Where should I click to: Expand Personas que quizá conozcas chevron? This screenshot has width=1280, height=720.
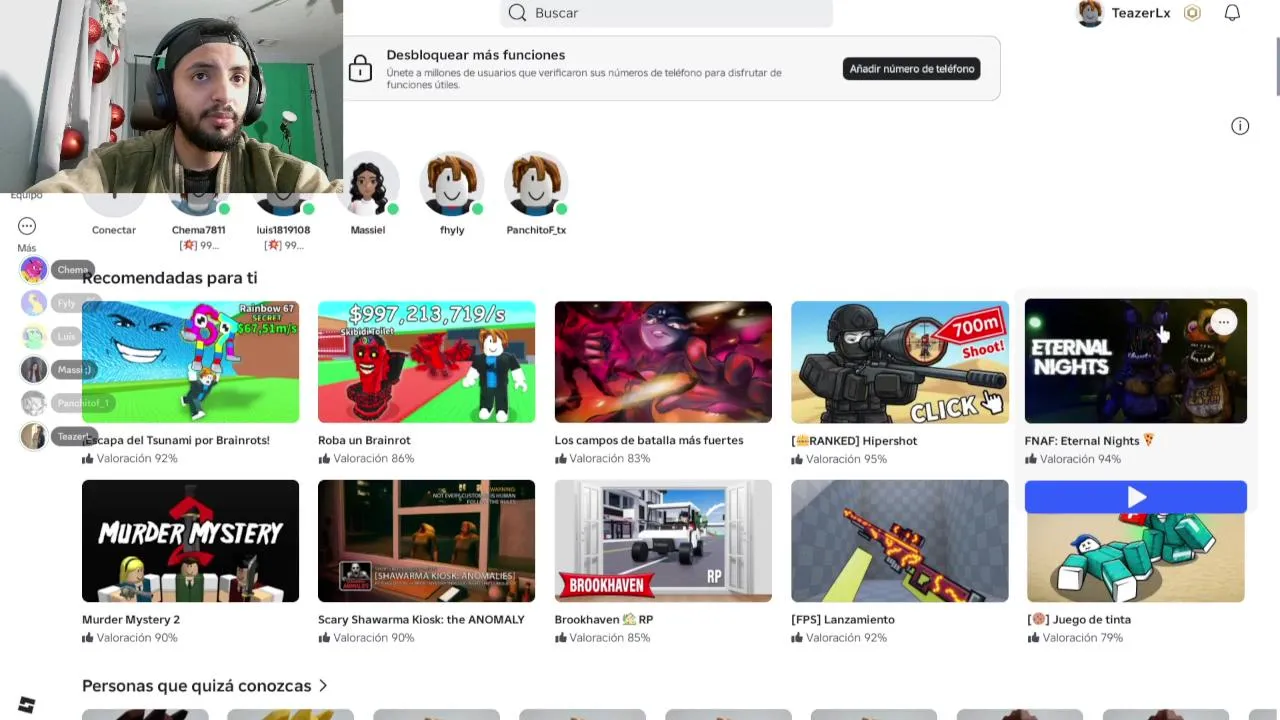323,686
